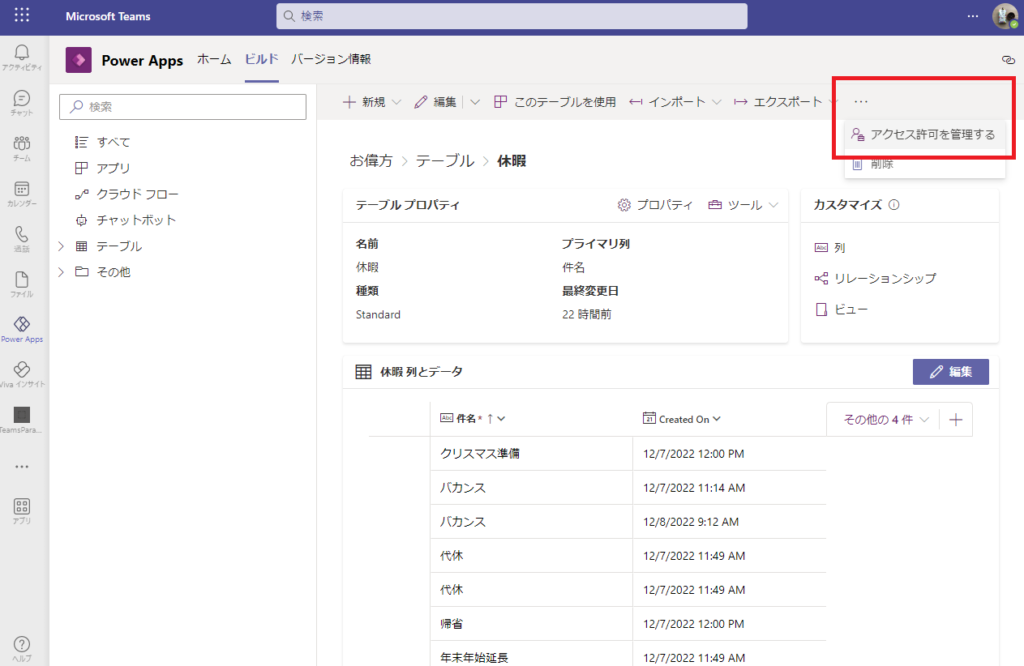Click the Power Apps logo icon
Screen dimensions: 1024x666
78,60
